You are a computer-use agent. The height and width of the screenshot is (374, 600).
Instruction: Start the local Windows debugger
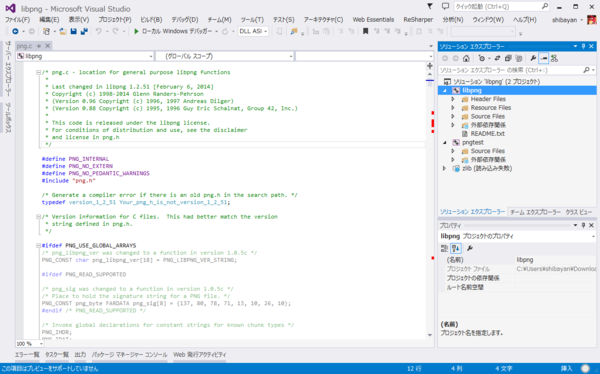(173, 31)
